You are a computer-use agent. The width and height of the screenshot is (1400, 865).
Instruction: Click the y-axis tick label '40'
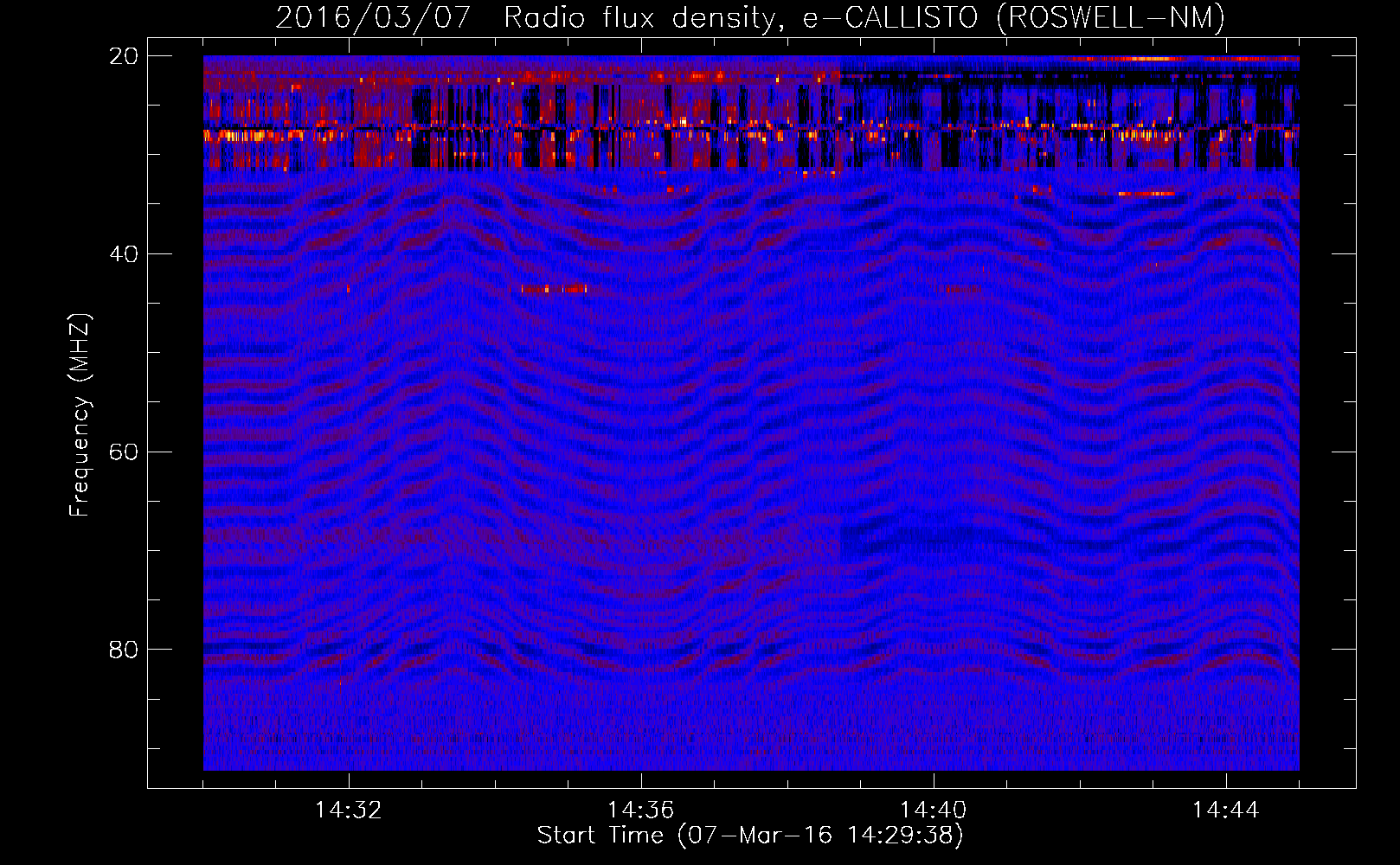click(124, 253)
